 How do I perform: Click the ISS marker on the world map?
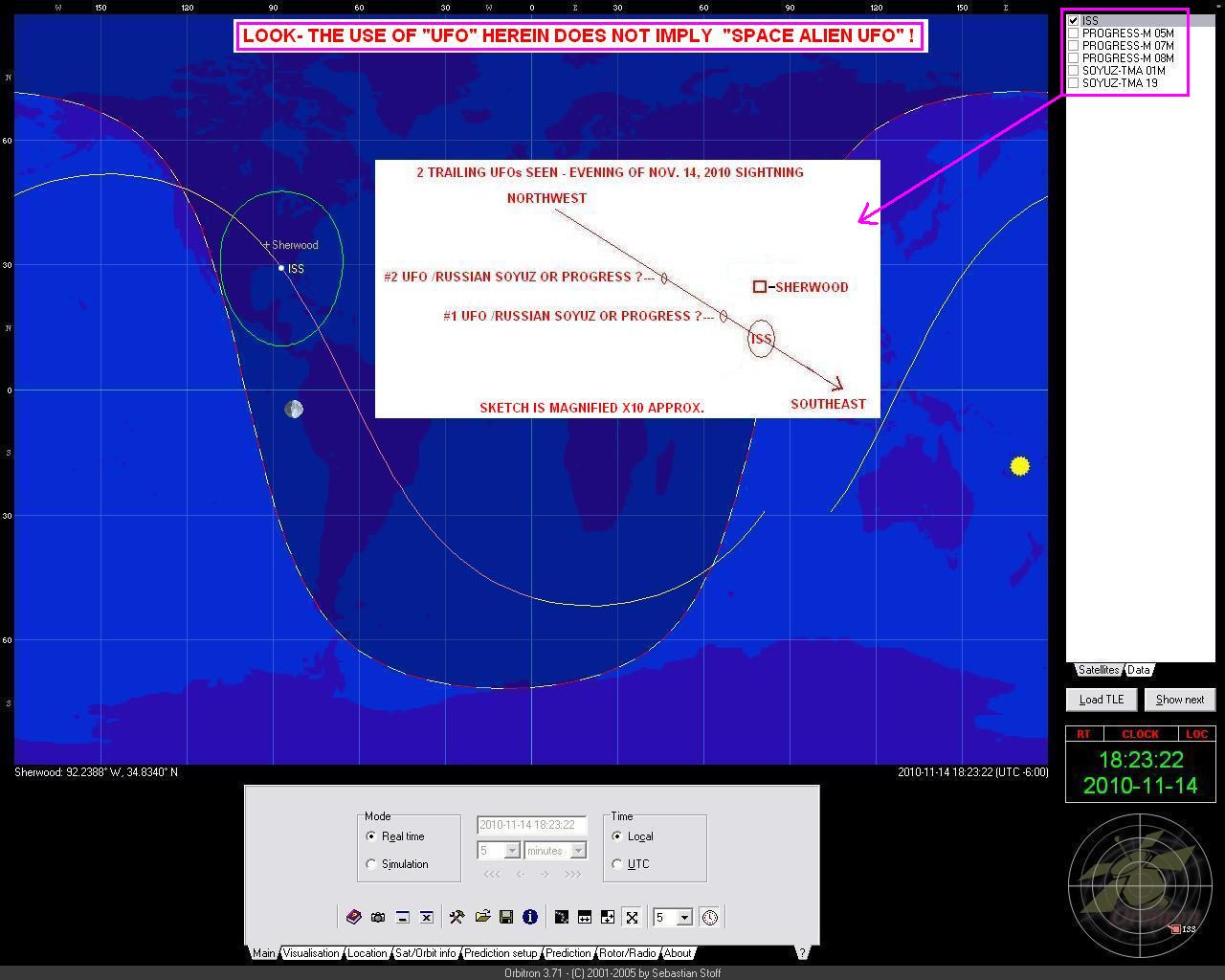click(x=281, y=268)
